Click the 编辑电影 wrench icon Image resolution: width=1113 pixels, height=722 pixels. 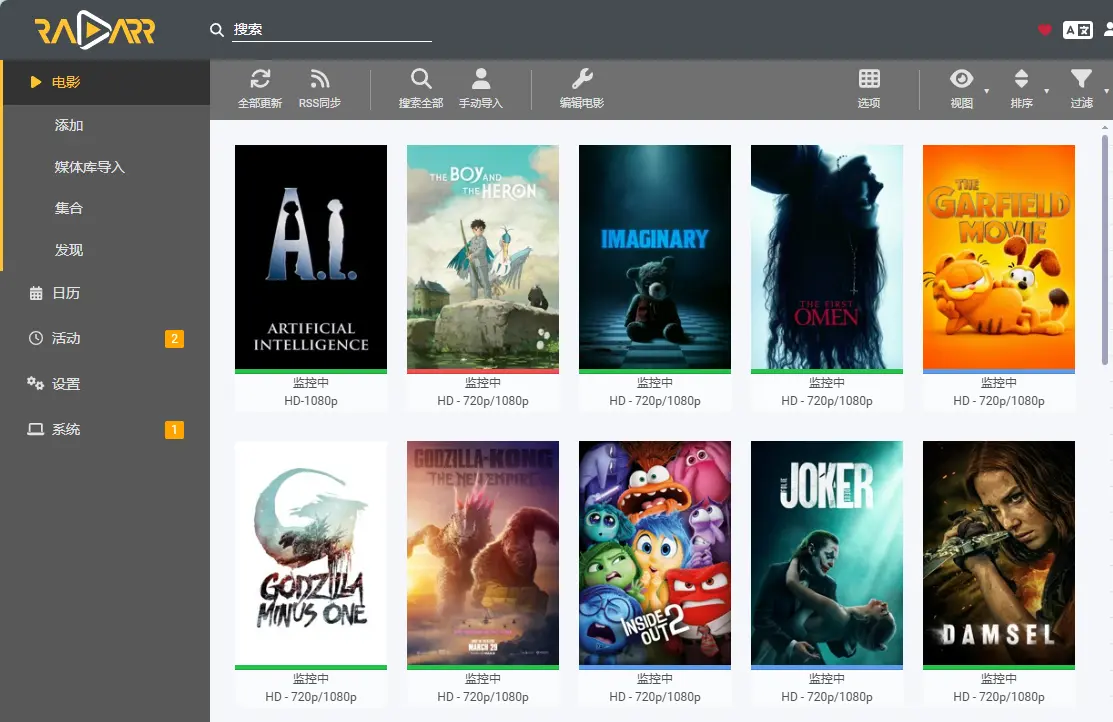click(582, 80)
